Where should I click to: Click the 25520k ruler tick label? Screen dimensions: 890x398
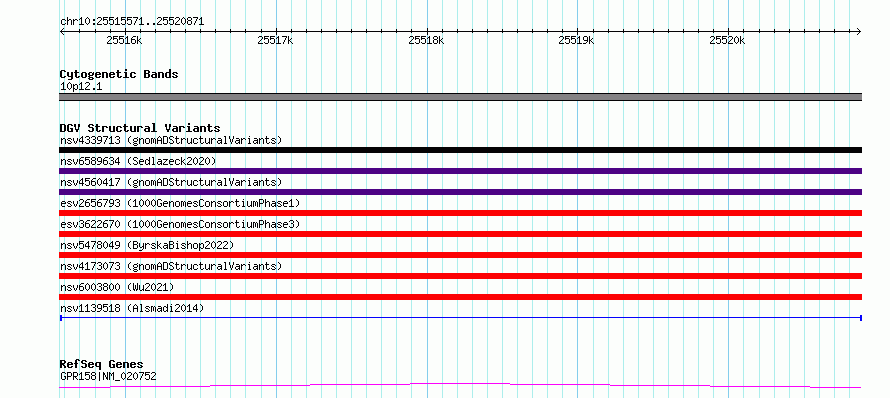point(727,40)
